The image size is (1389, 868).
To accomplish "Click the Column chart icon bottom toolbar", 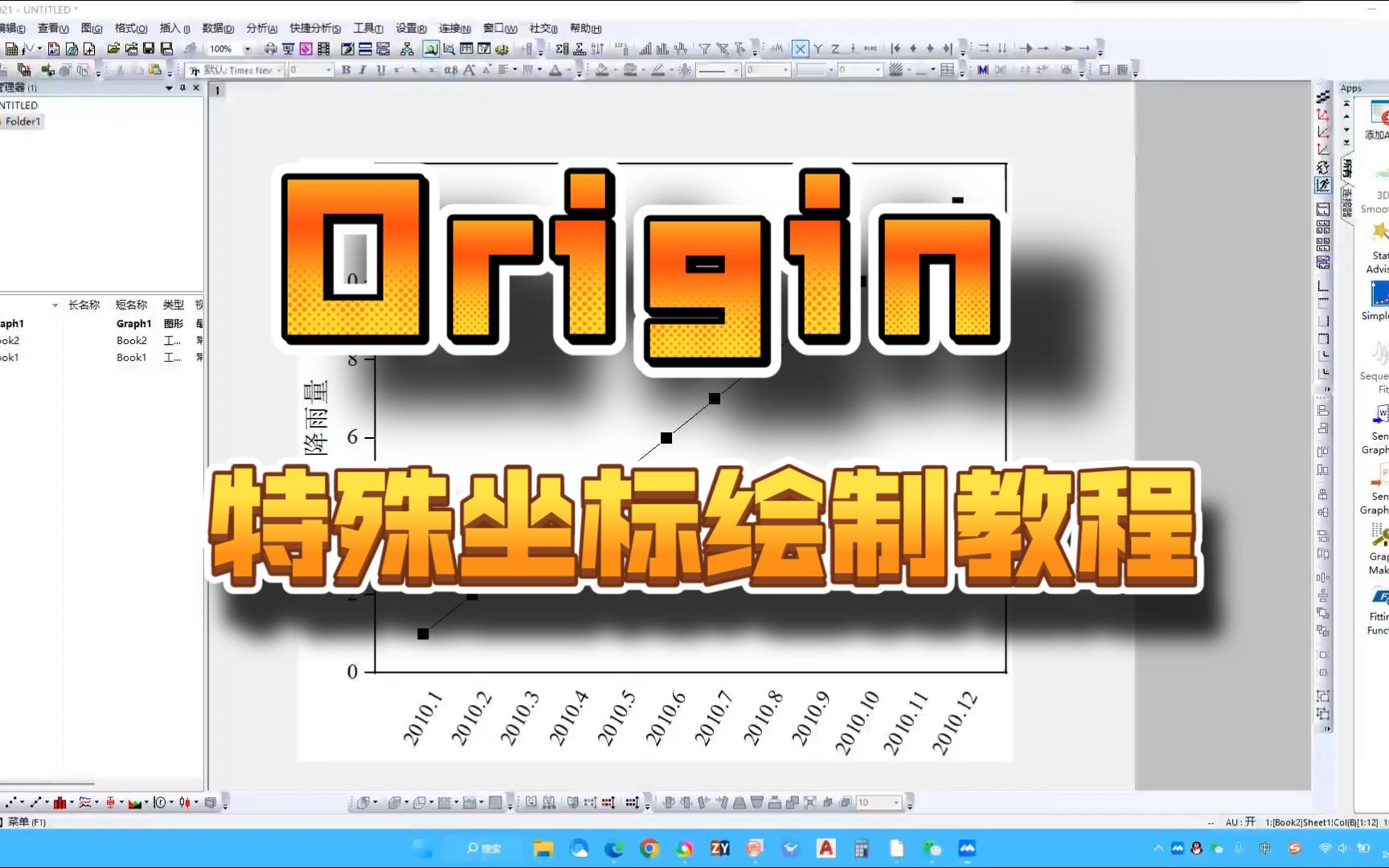I will (59, 802).
